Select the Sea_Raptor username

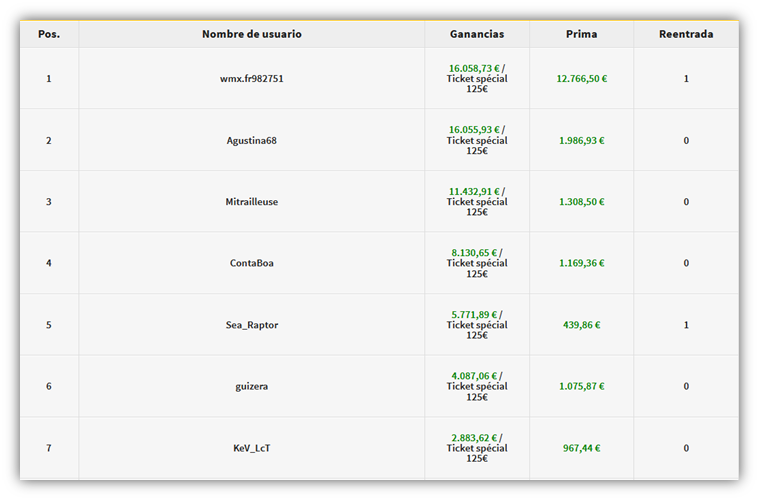pyautogui.click(x=251, y=326)
